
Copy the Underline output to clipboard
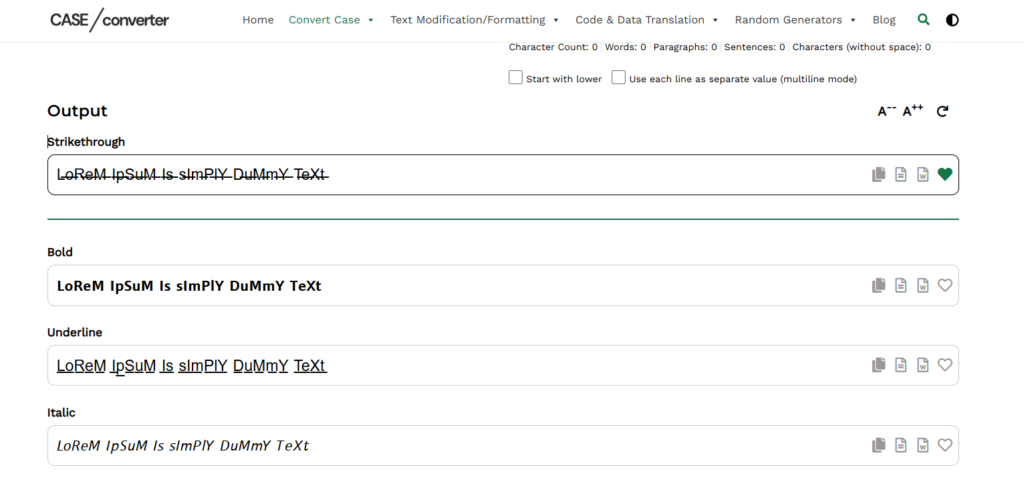tap(879, 365)
